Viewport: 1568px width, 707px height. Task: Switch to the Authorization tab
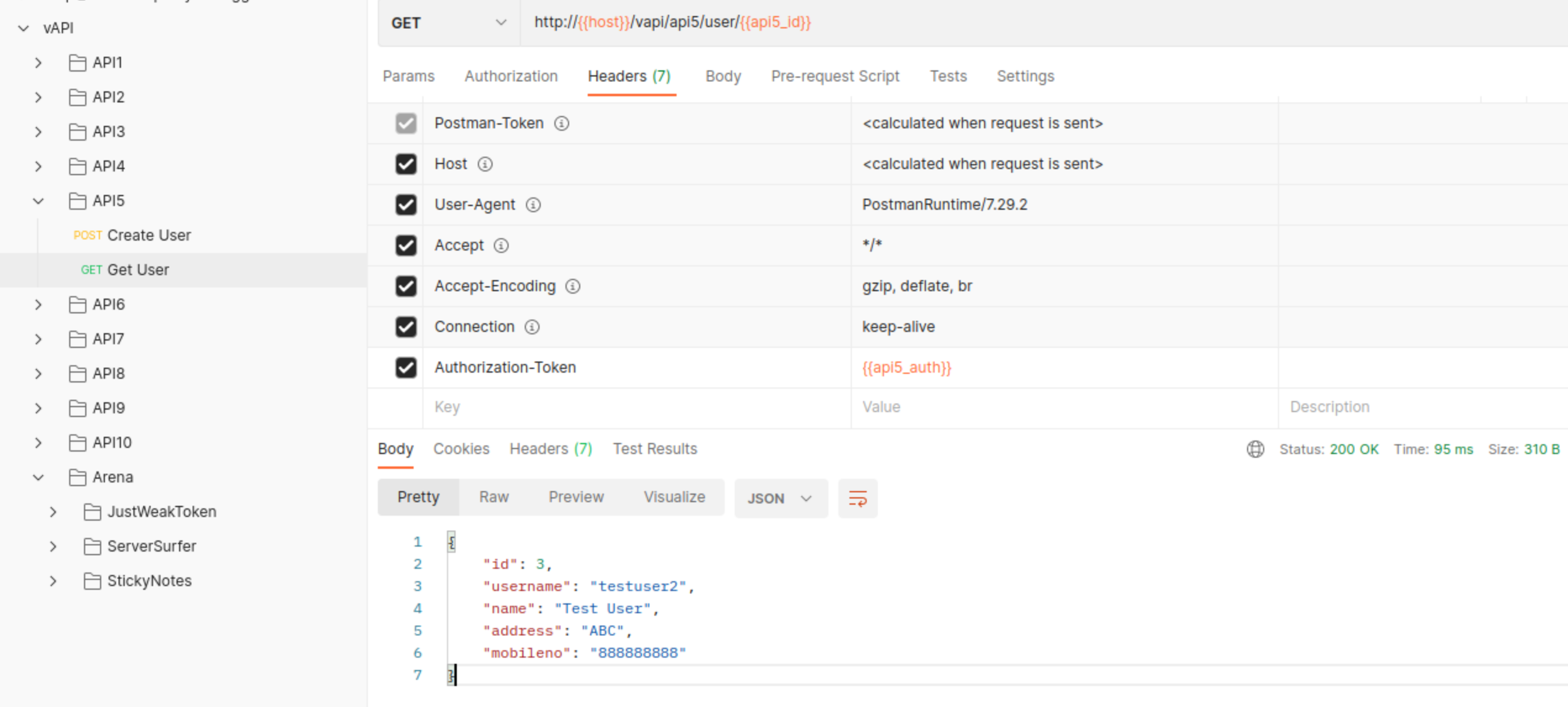(511, 76)
